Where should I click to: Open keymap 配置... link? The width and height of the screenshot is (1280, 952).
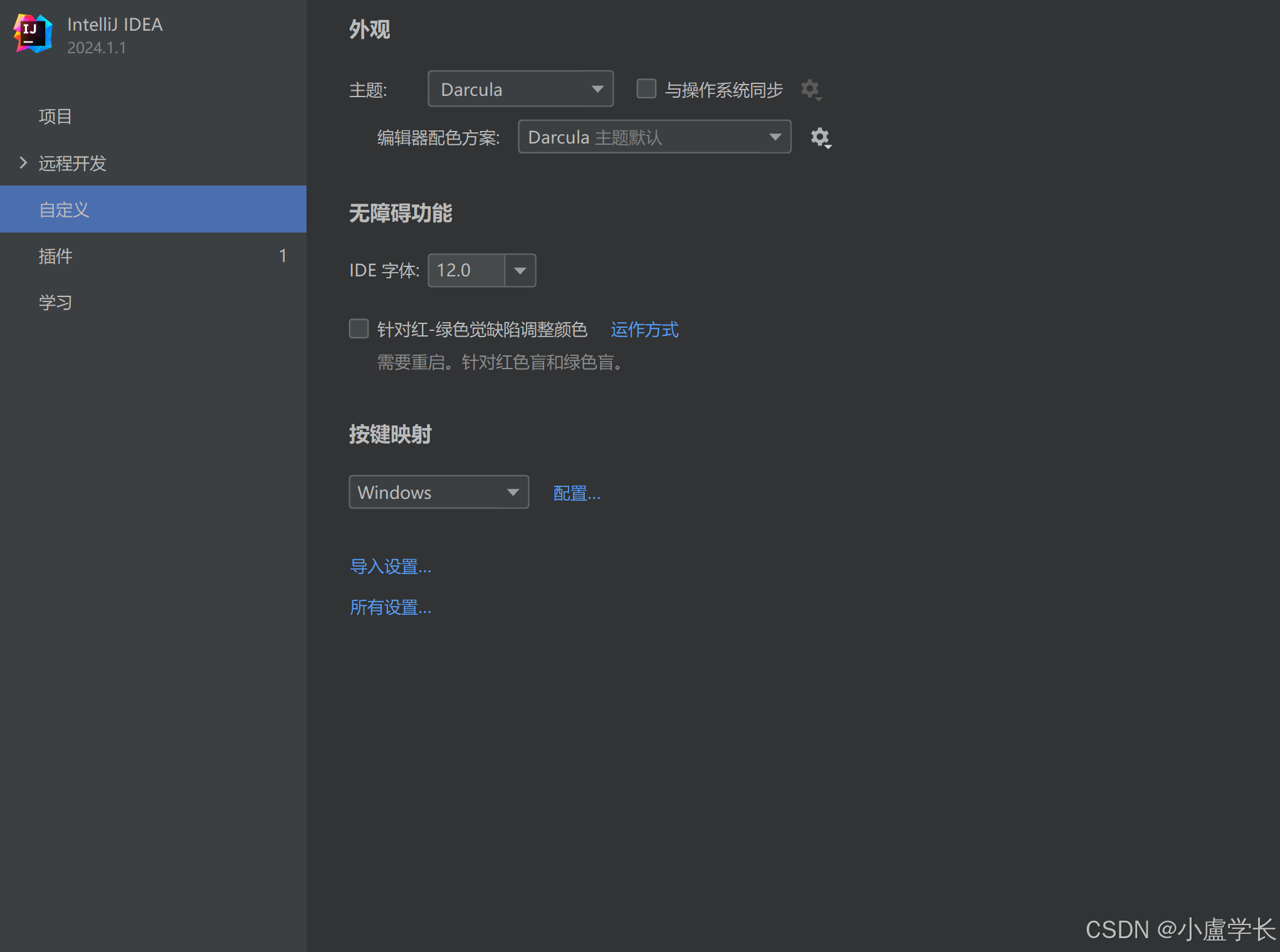pos(575,493)
